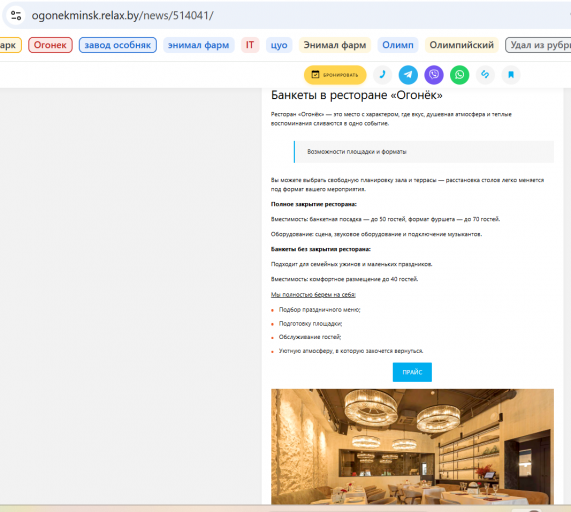Image resolution: width=571 pixels, height=512 pixels.
Task: Click the blue chain link icon
Action: pos(485,75)
